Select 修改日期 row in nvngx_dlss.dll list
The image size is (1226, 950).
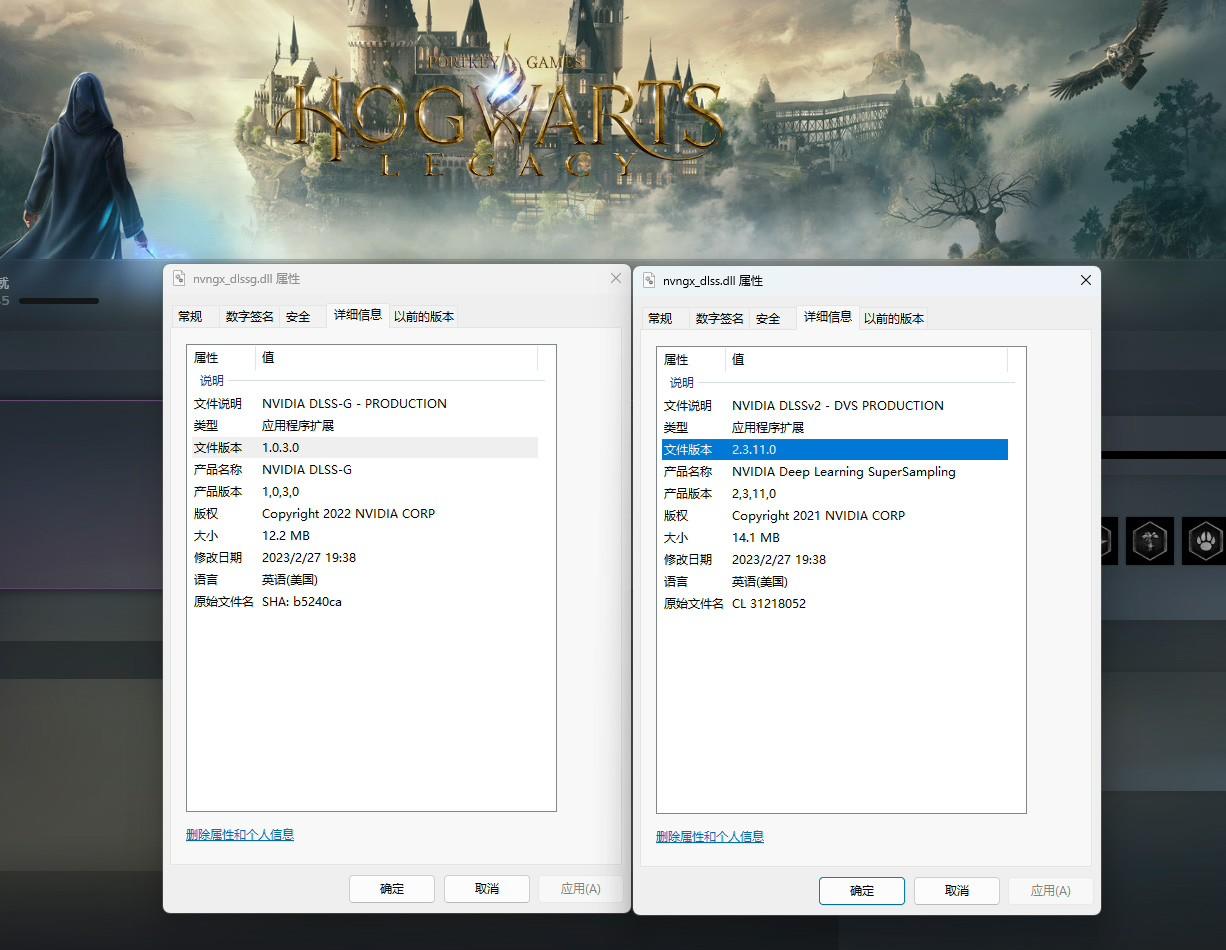tap(835, 559)
